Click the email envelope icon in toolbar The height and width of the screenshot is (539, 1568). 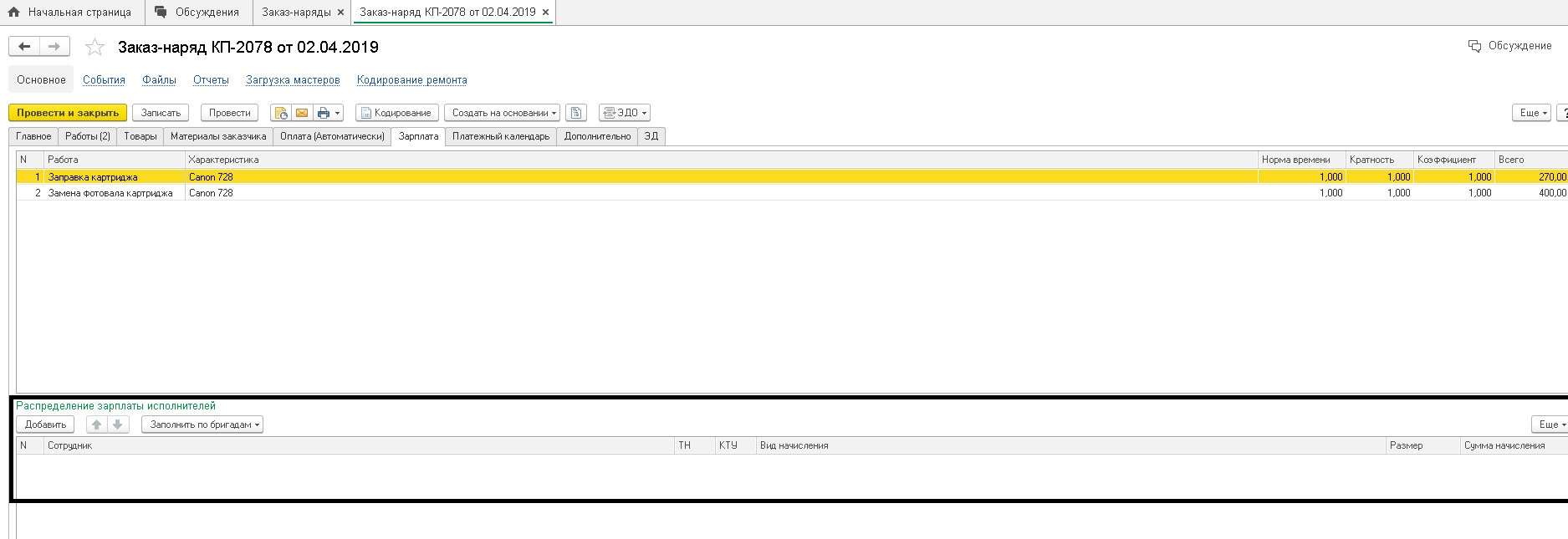(x=302, y=113)
